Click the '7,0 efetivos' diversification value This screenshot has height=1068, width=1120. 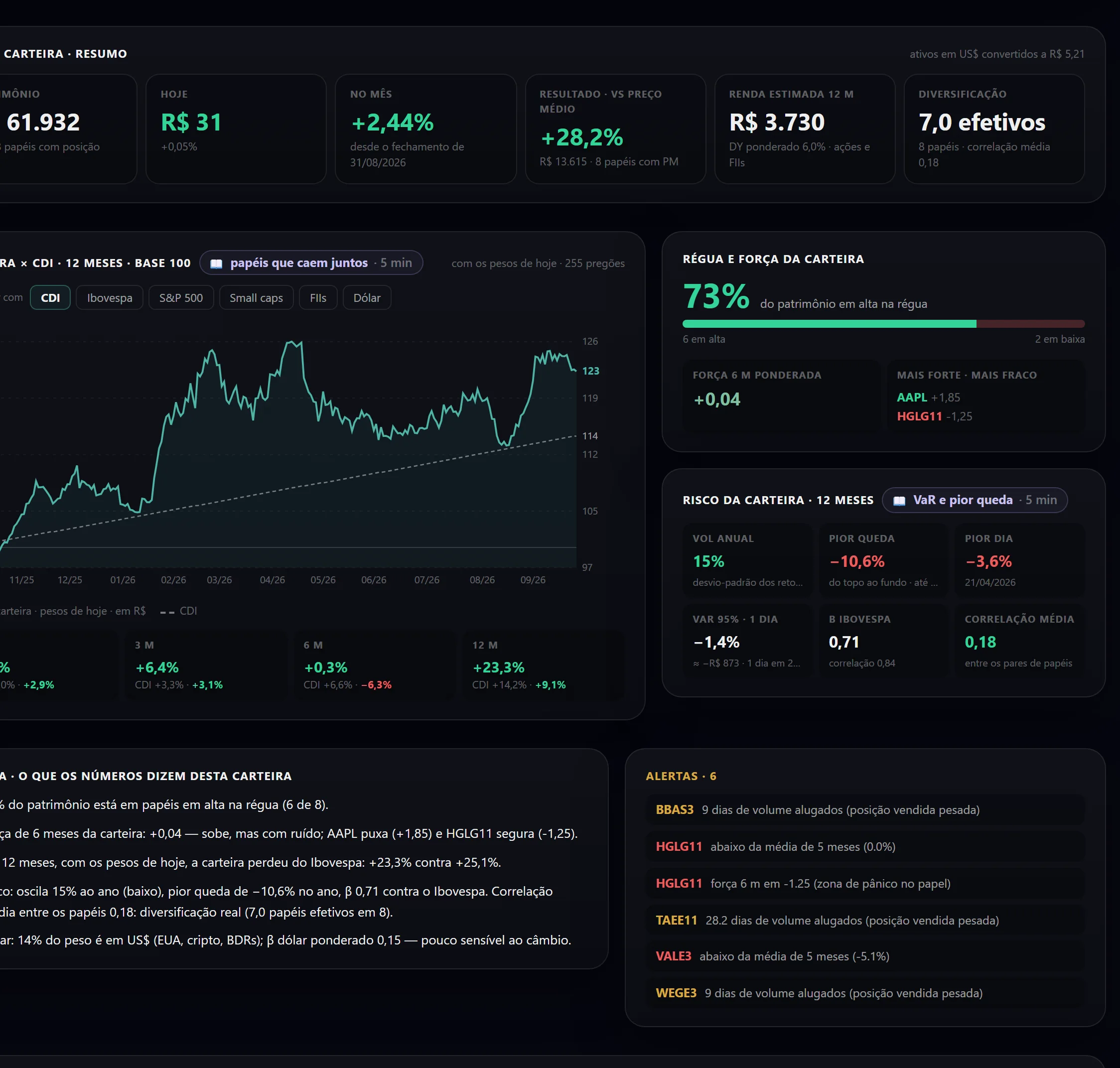982,123
